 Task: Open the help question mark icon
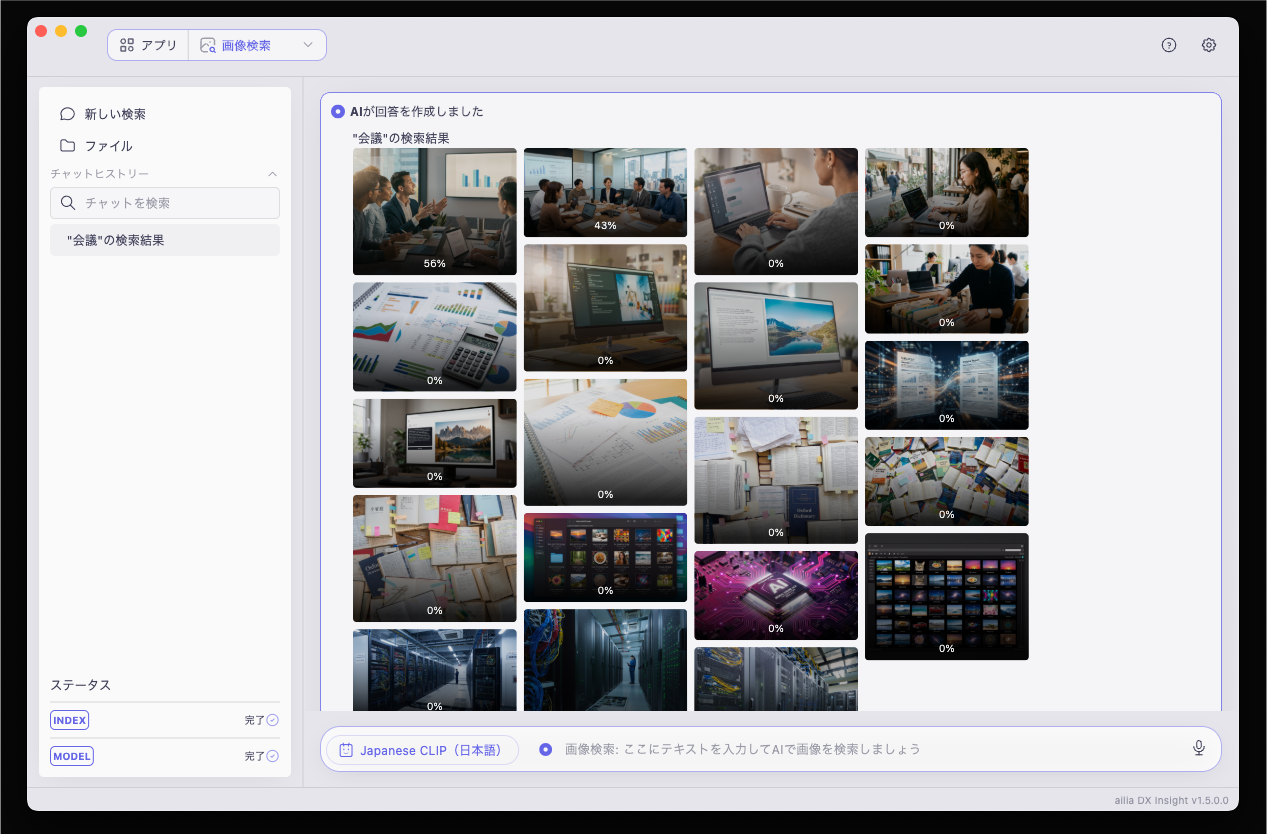coord(1169,45)
